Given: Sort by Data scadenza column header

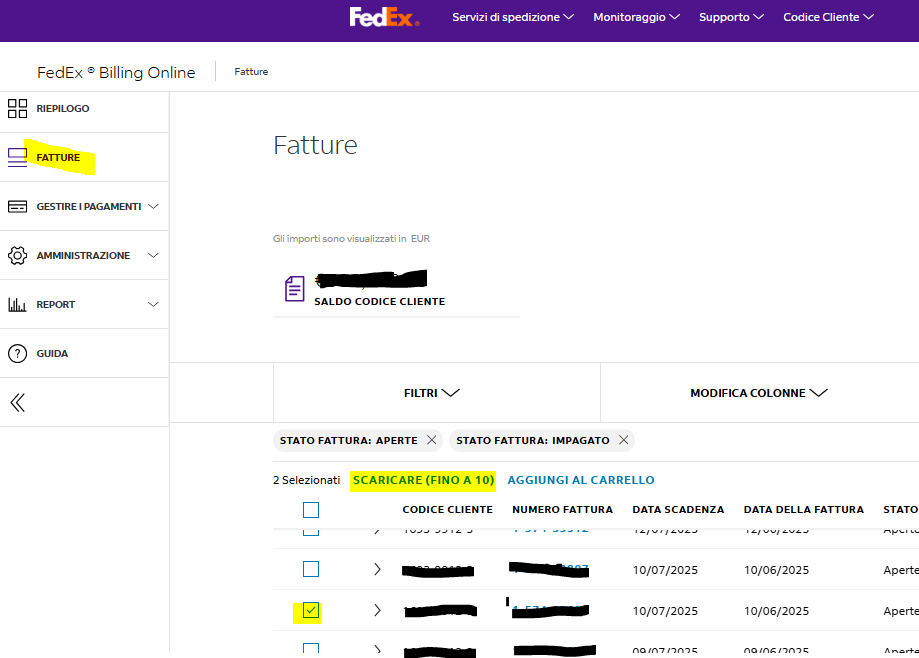Looking at the screenshot, I should coord(678,509).
